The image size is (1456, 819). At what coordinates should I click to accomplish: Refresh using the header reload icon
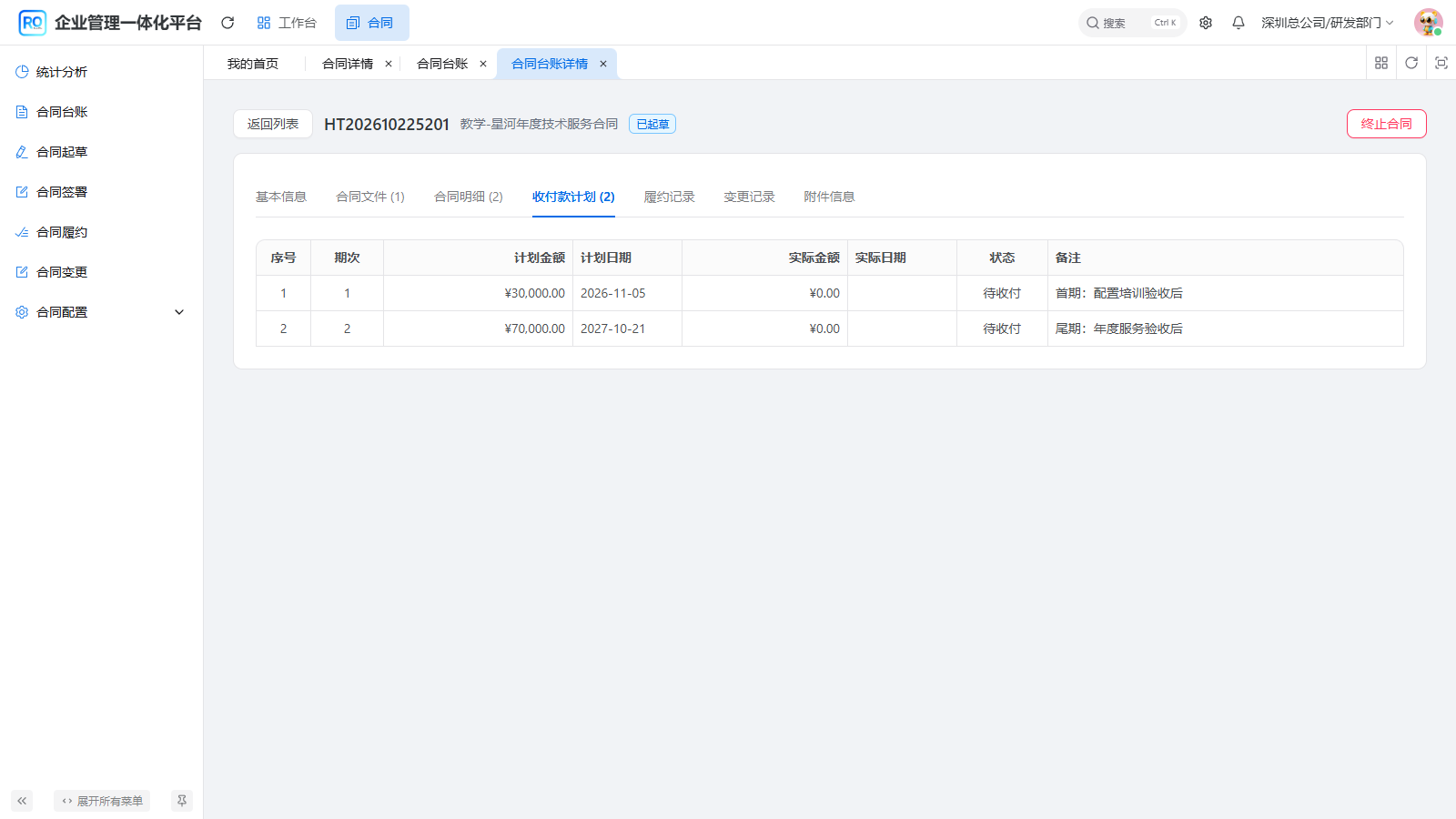point(227,23)
